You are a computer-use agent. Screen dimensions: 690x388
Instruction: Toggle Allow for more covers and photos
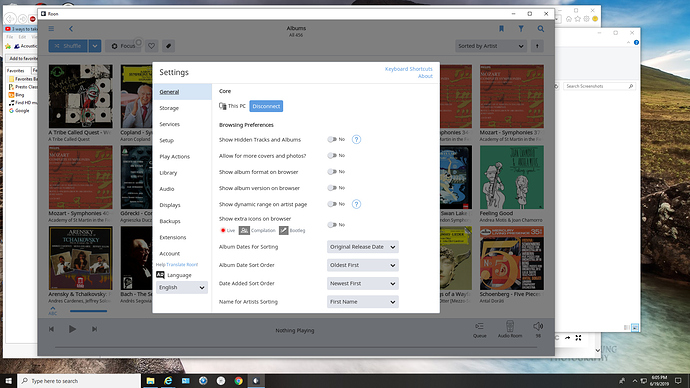pyautogui.click(x=332, y=156)
